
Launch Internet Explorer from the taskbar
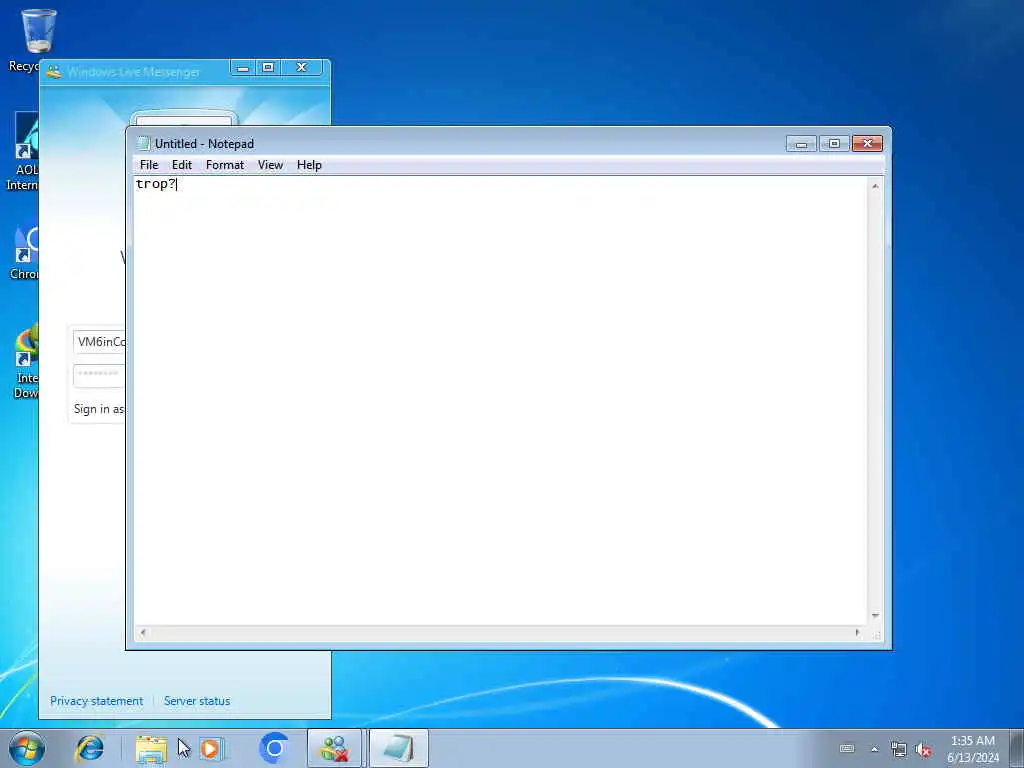89,748
